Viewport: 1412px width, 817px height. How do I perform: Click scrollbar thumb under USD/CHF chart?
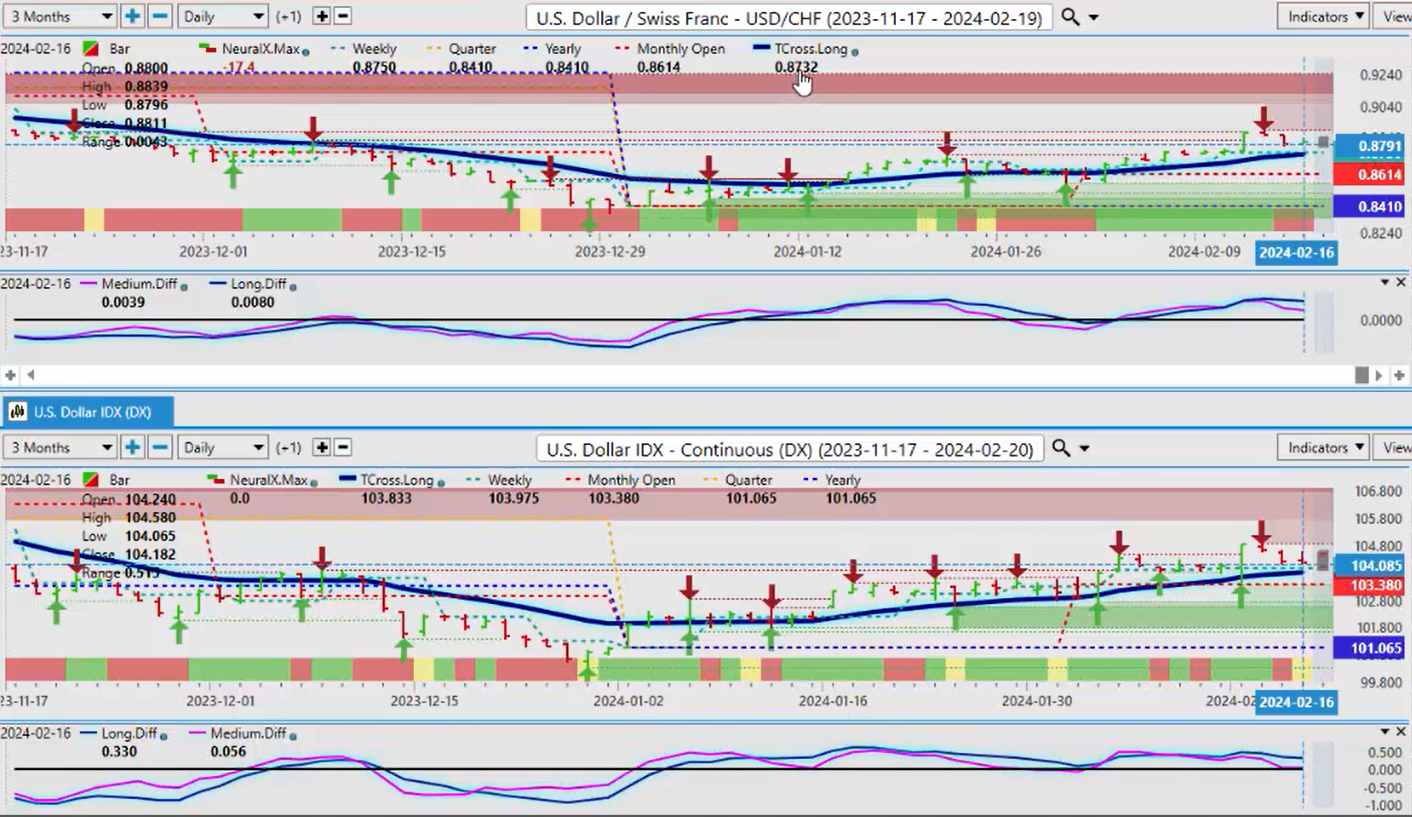coord(1361,375)
